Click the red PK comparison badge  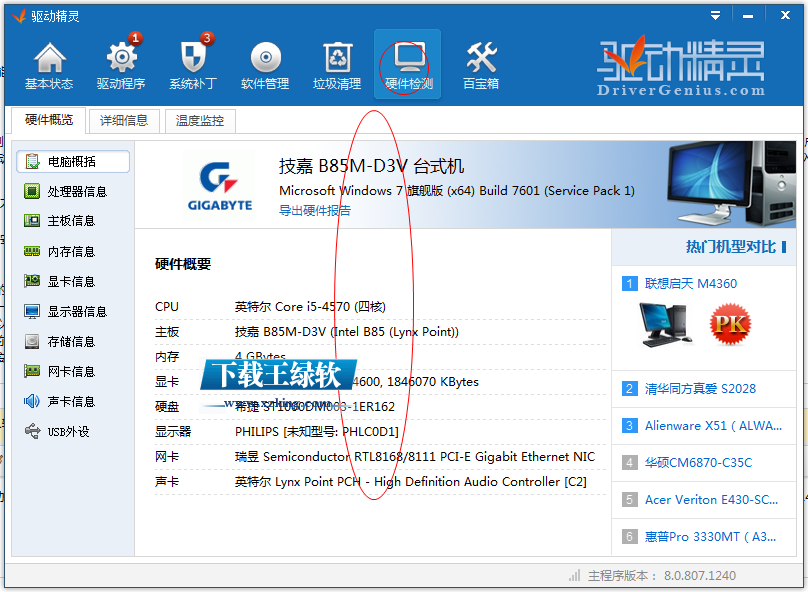(x=730, y=324)
